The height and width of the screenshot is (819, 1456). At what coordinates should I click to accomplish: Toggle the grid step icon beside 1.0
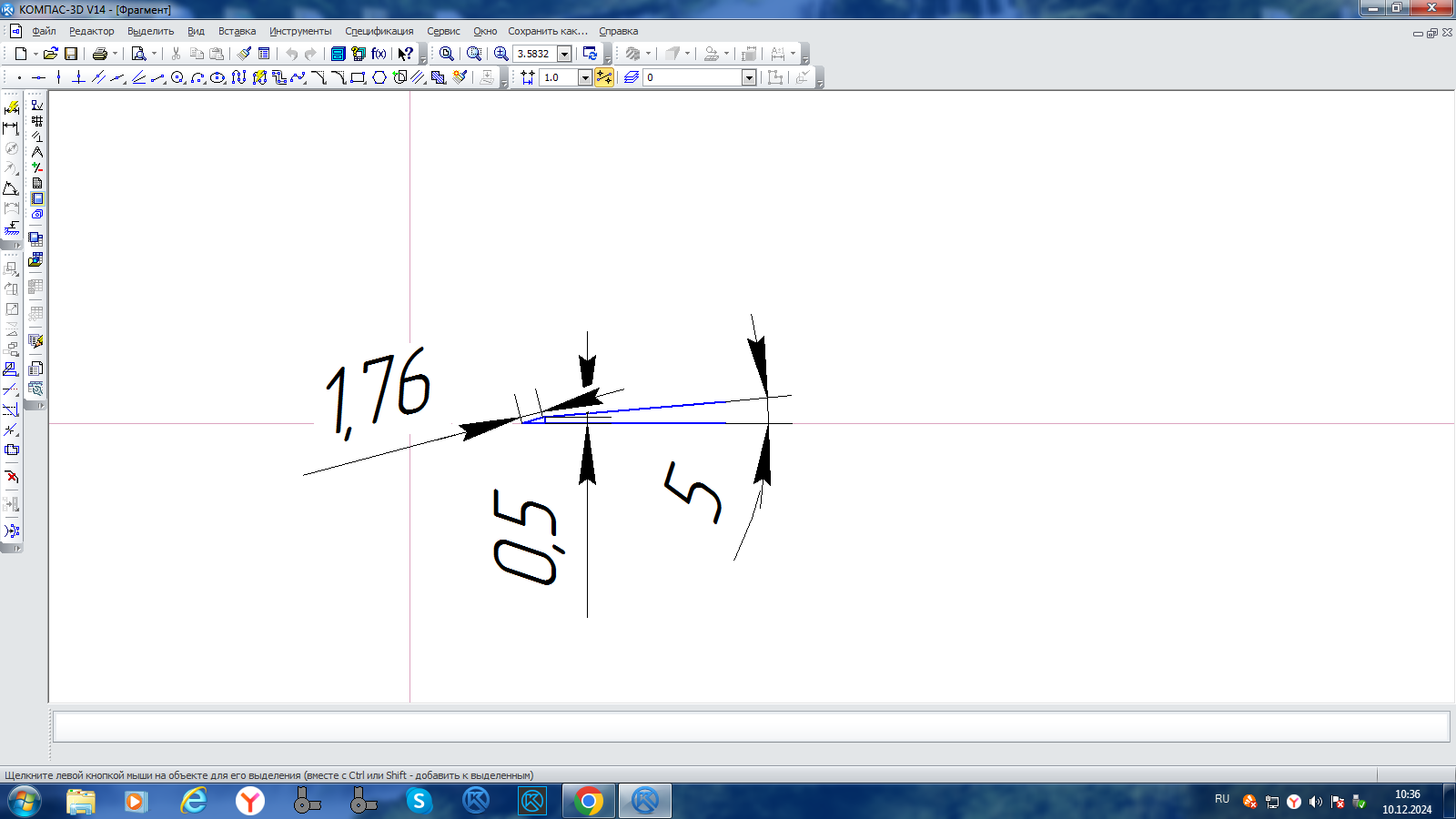pyautogui.click(x=528, y=78)
